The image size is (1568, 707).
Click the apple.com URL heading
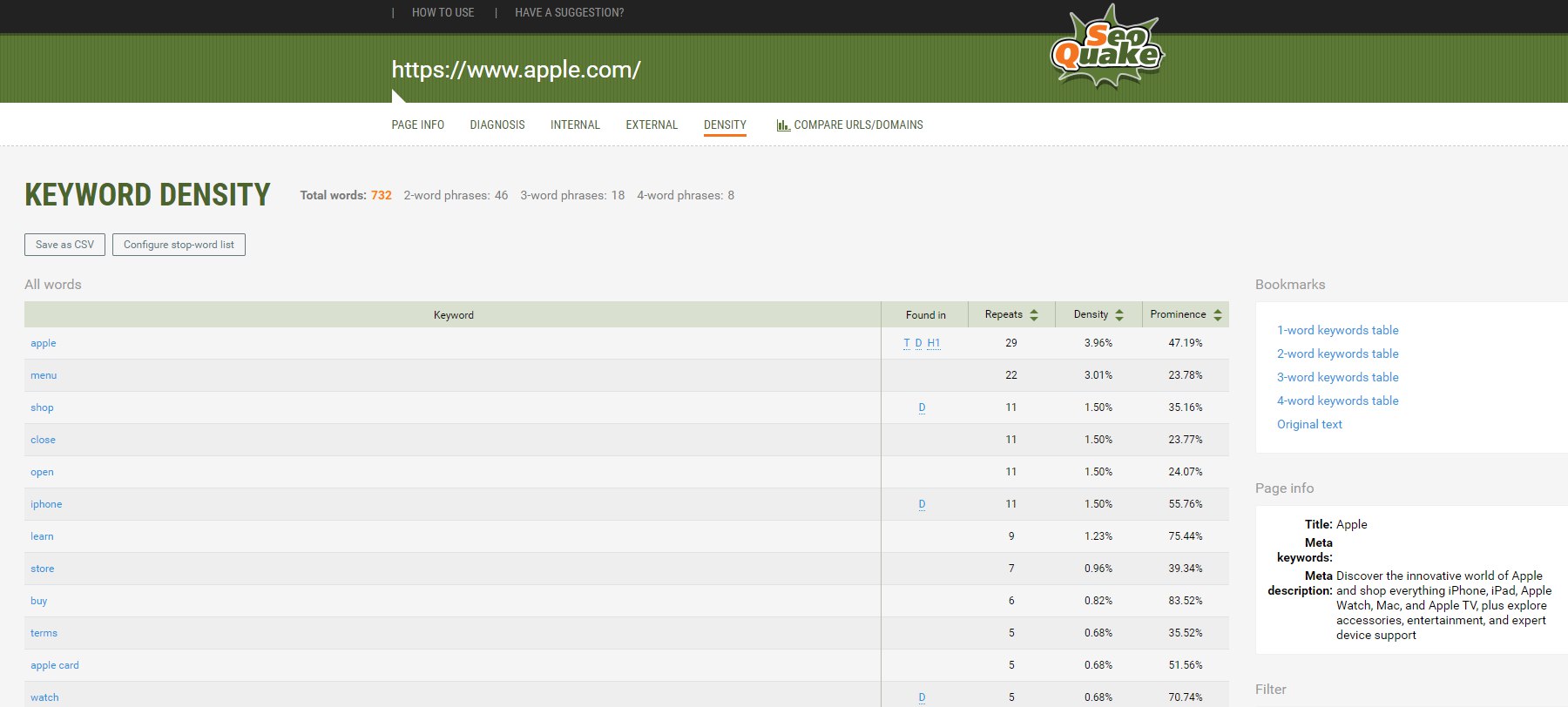pyautogui.click(x=516, y=70)
